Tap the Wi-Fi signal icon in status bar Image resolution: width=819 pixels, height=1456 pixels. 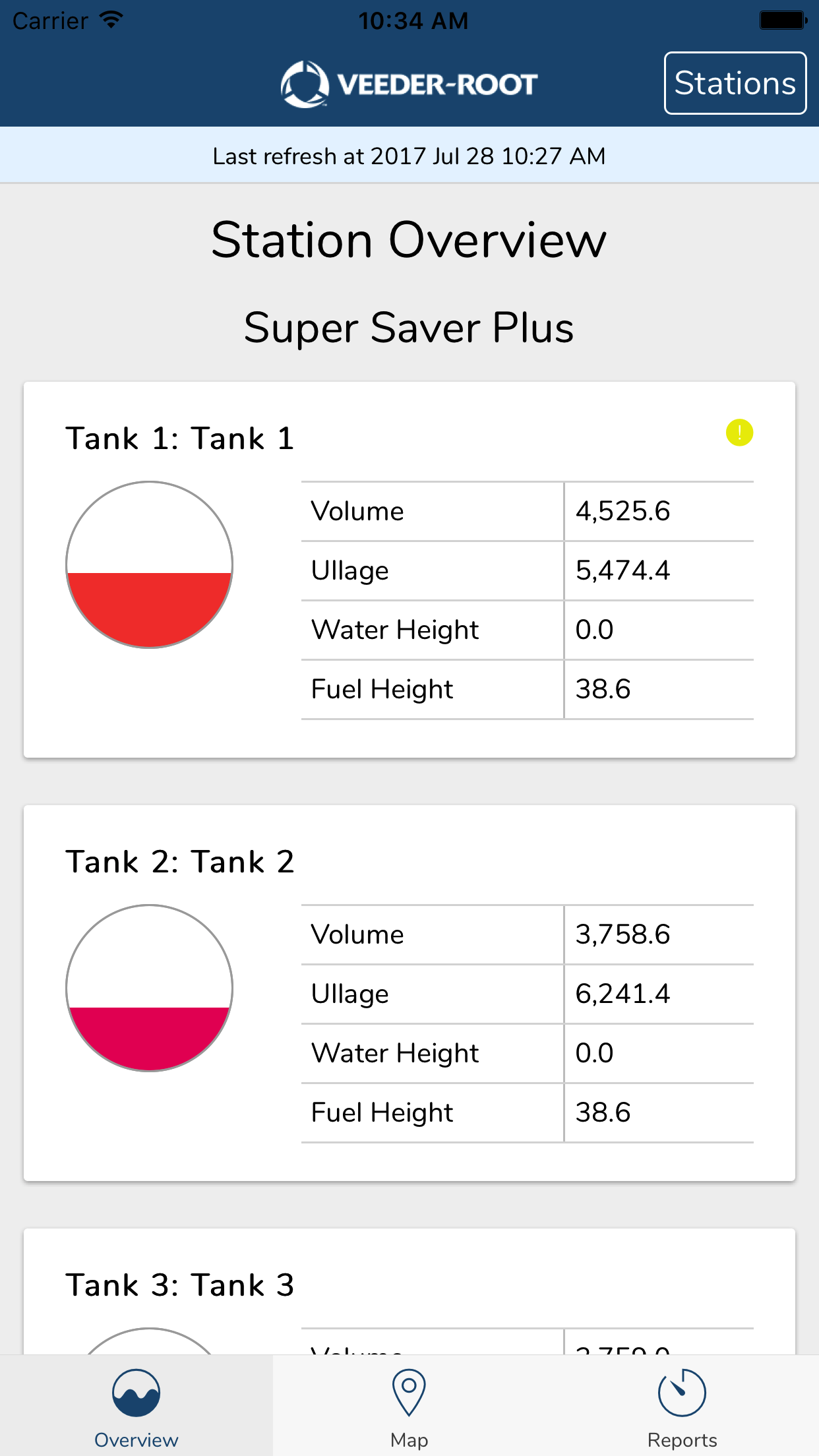coord(111,20)
